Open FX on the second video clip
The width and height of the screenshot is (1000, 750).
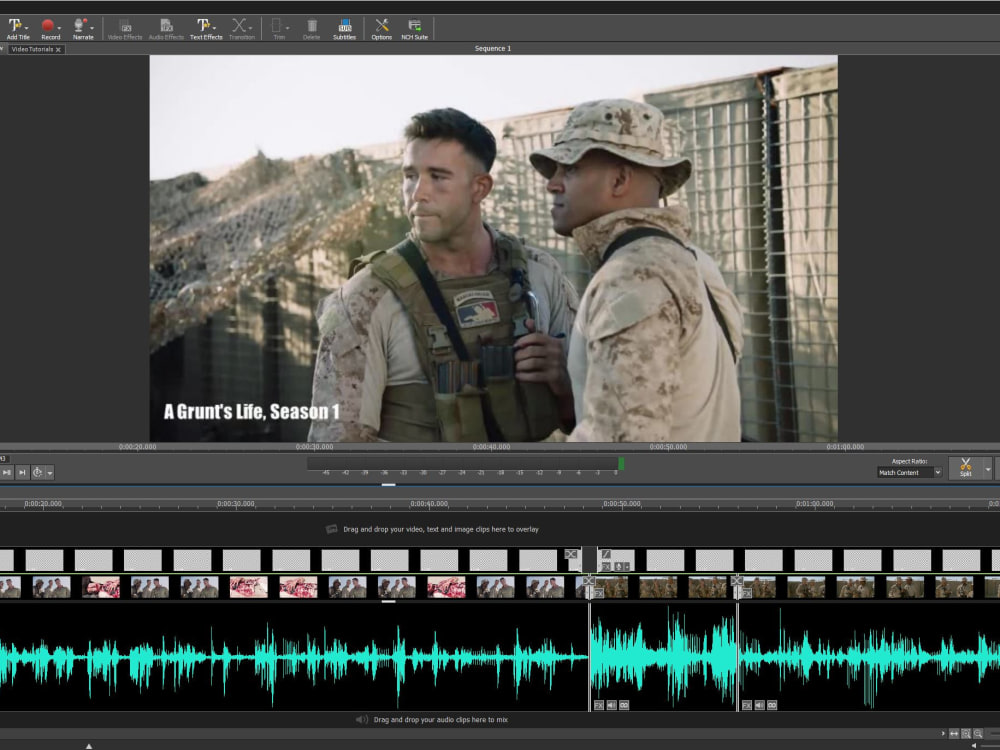(599, 593)
